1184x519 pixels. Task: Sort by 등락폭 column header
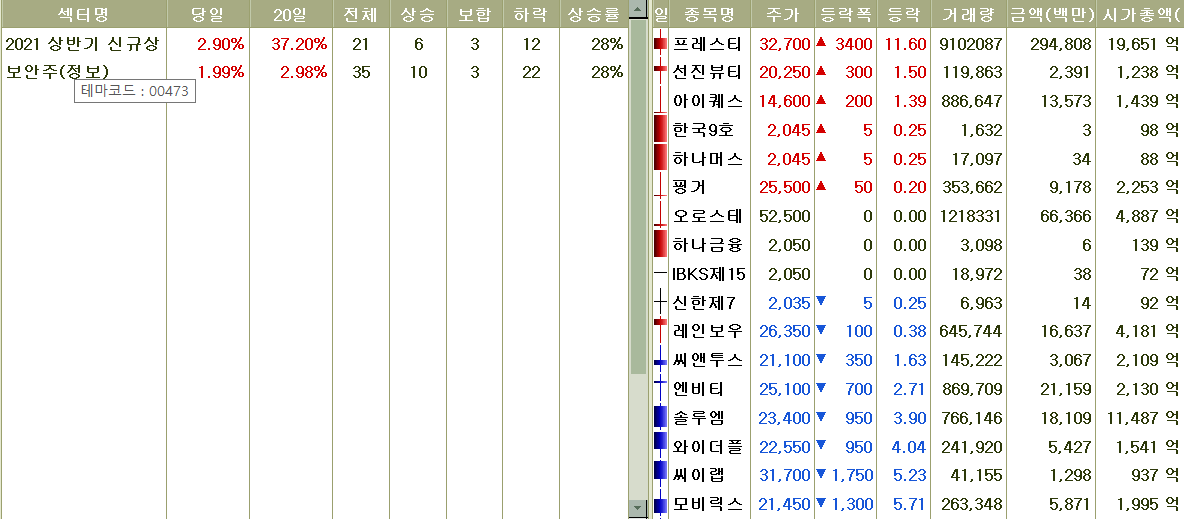[x=846, y=14]
